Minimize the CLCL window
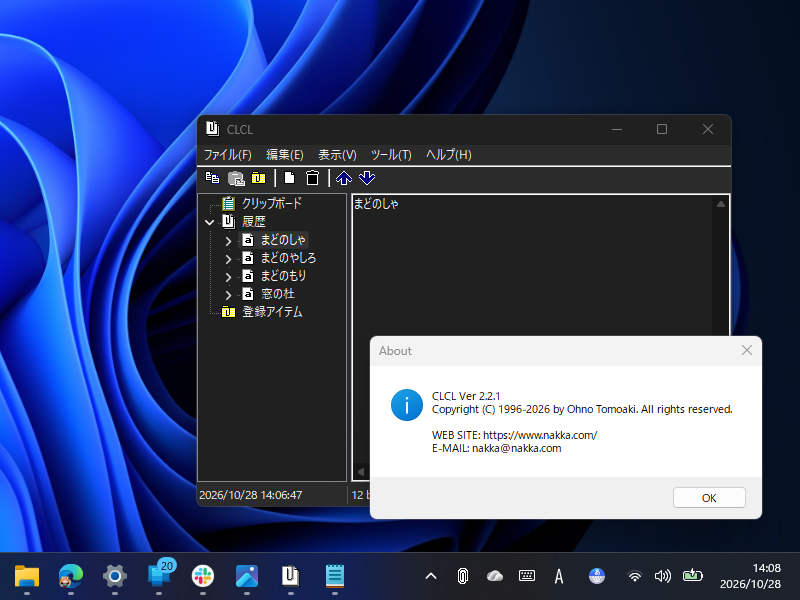Viewport: 800px width, 600px height. 617,129
